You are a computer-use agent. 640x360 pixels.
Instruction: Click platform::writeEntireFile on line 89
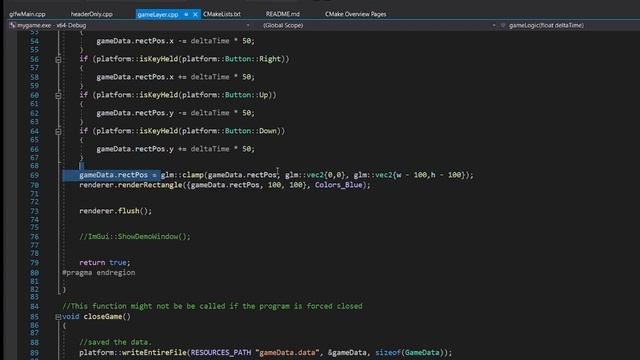[x=133, y=353]
